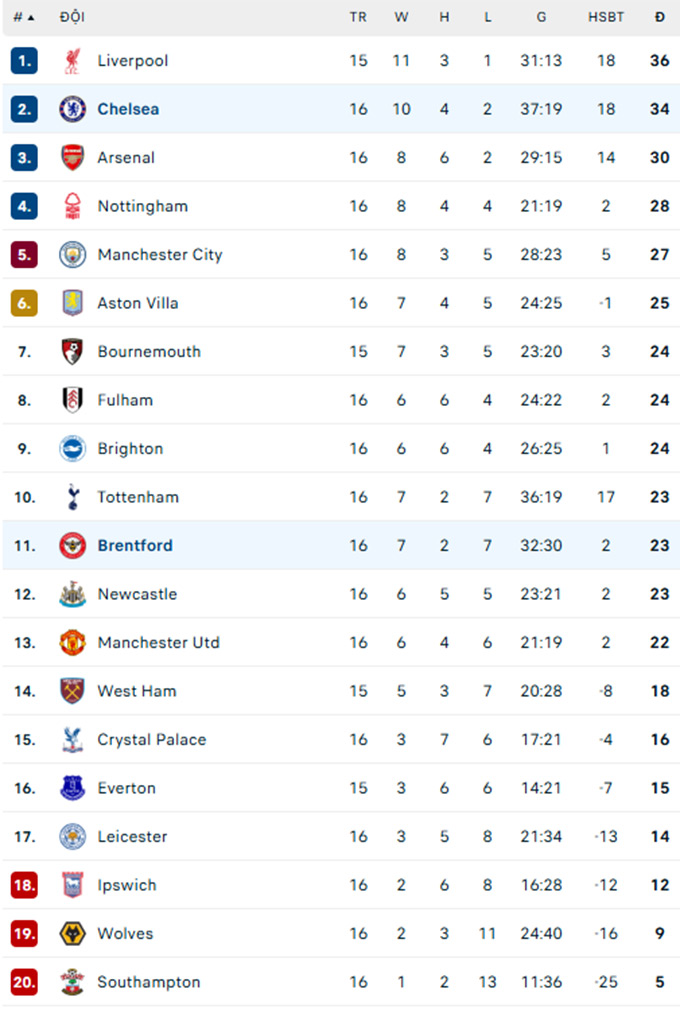Click the Tottenham cockerel crest icon
This screenshot has height=1009, width=680.
click(x=73, y=497)
